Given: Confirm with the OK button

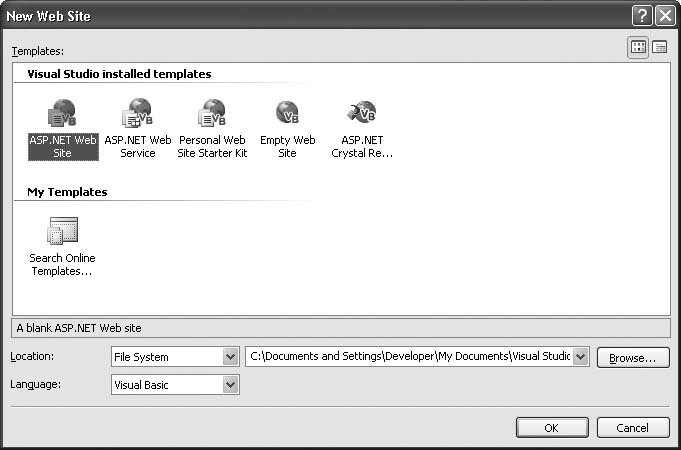Looking at the screenshot, I should click(552, 428).
